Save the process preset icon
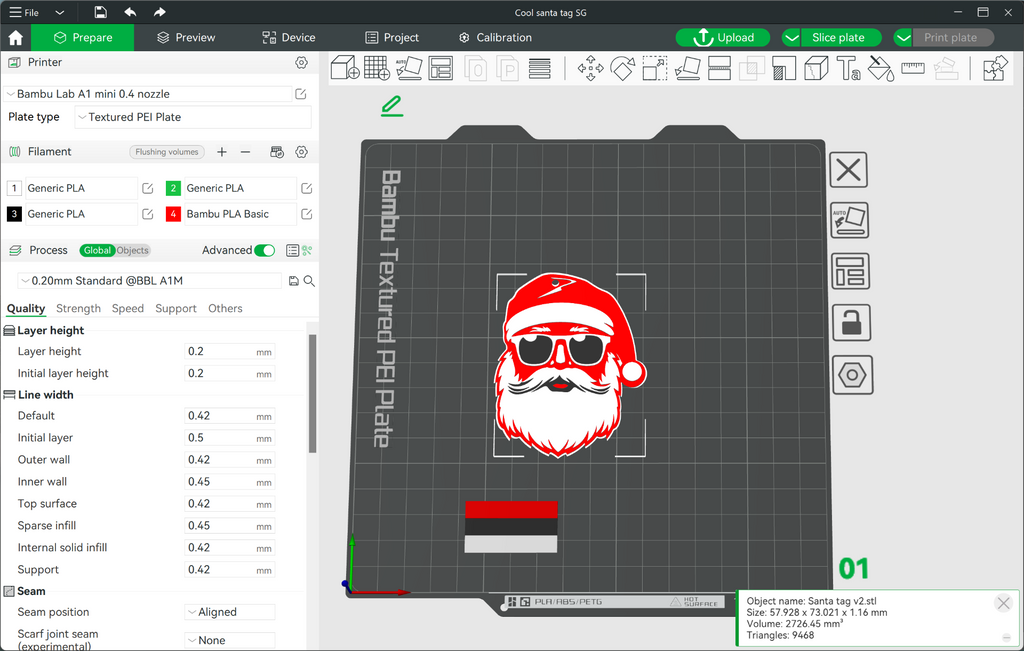The image size is (1024, 651). click(x=294, y=281)
